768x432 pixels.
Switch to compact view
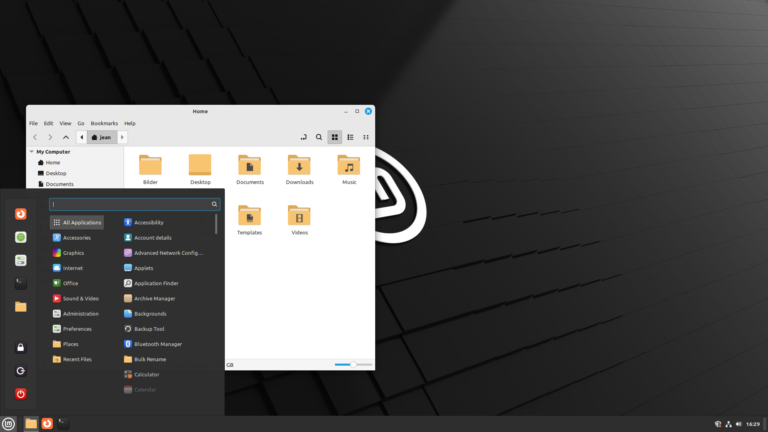(x=366, y=137)
